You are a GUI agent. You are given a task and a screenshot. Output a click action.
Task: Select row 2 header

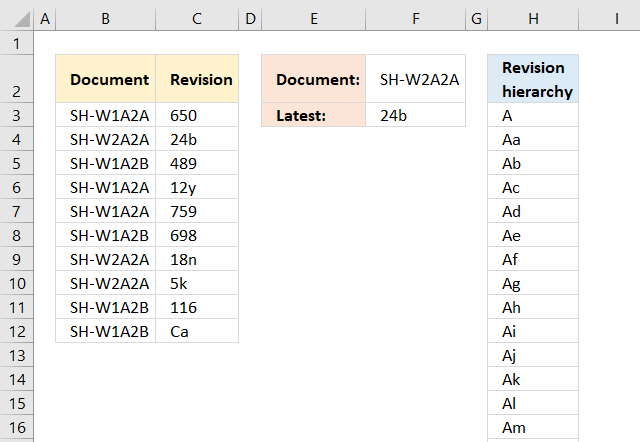click(16, 78)
